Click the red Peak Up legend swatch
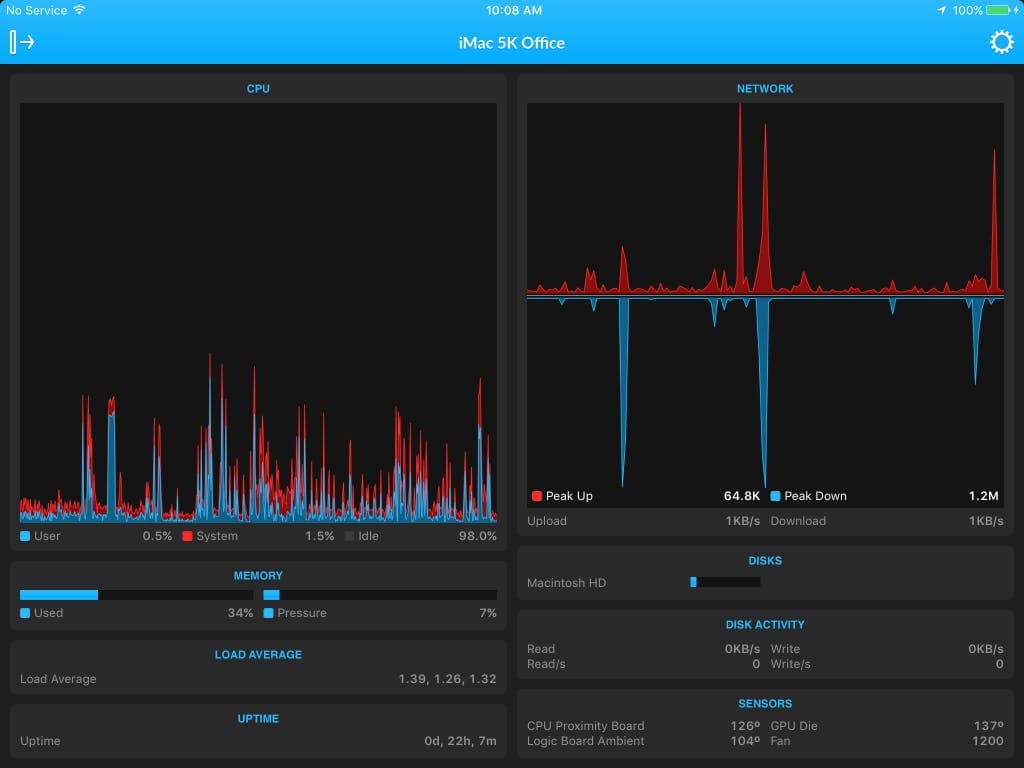 (536, 495)
